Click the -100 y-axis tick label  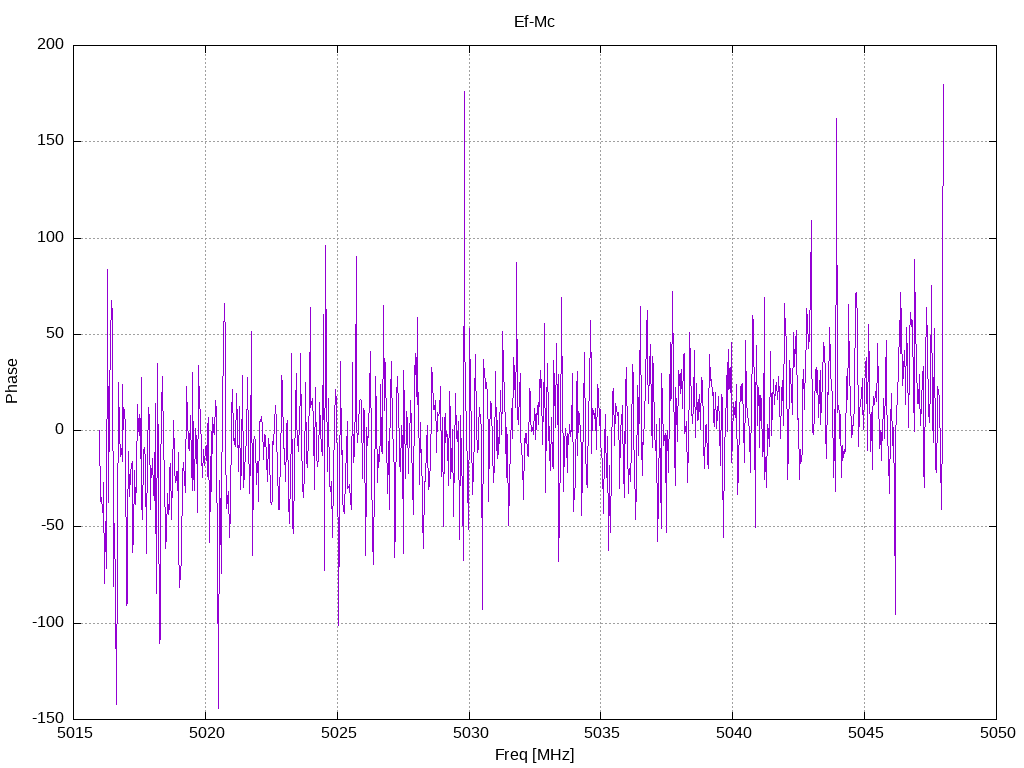click(x=48, y=622)
